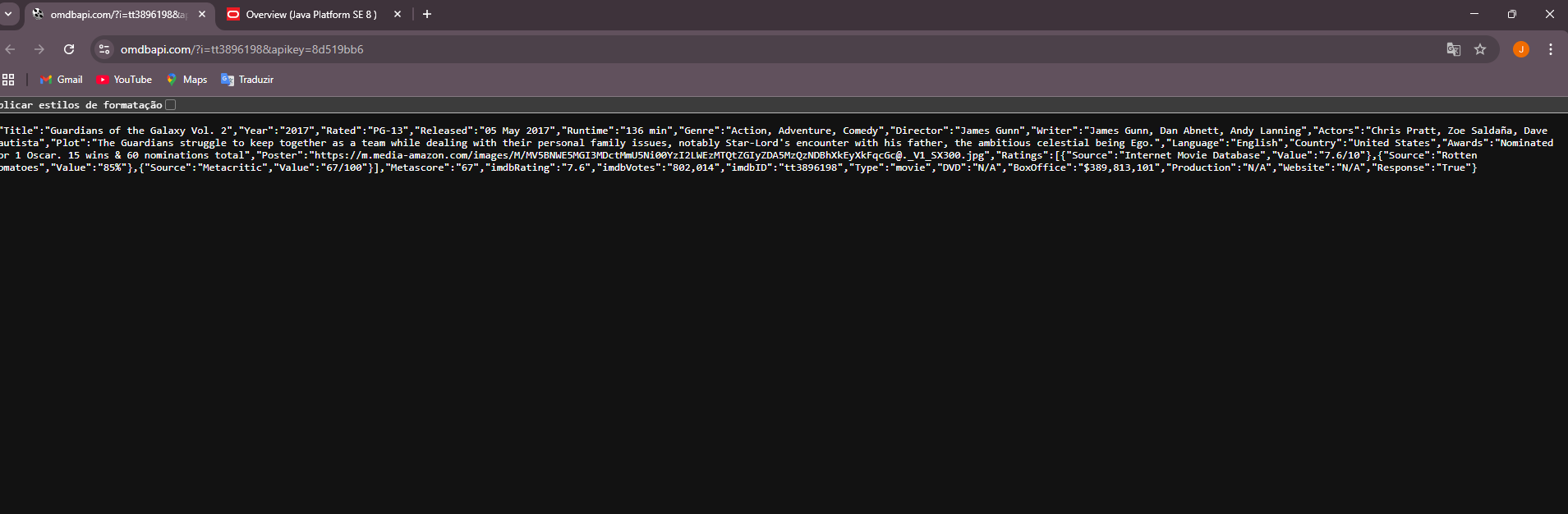Open the YouTube bookmark

pyautogui.click(x=125, y=80)
